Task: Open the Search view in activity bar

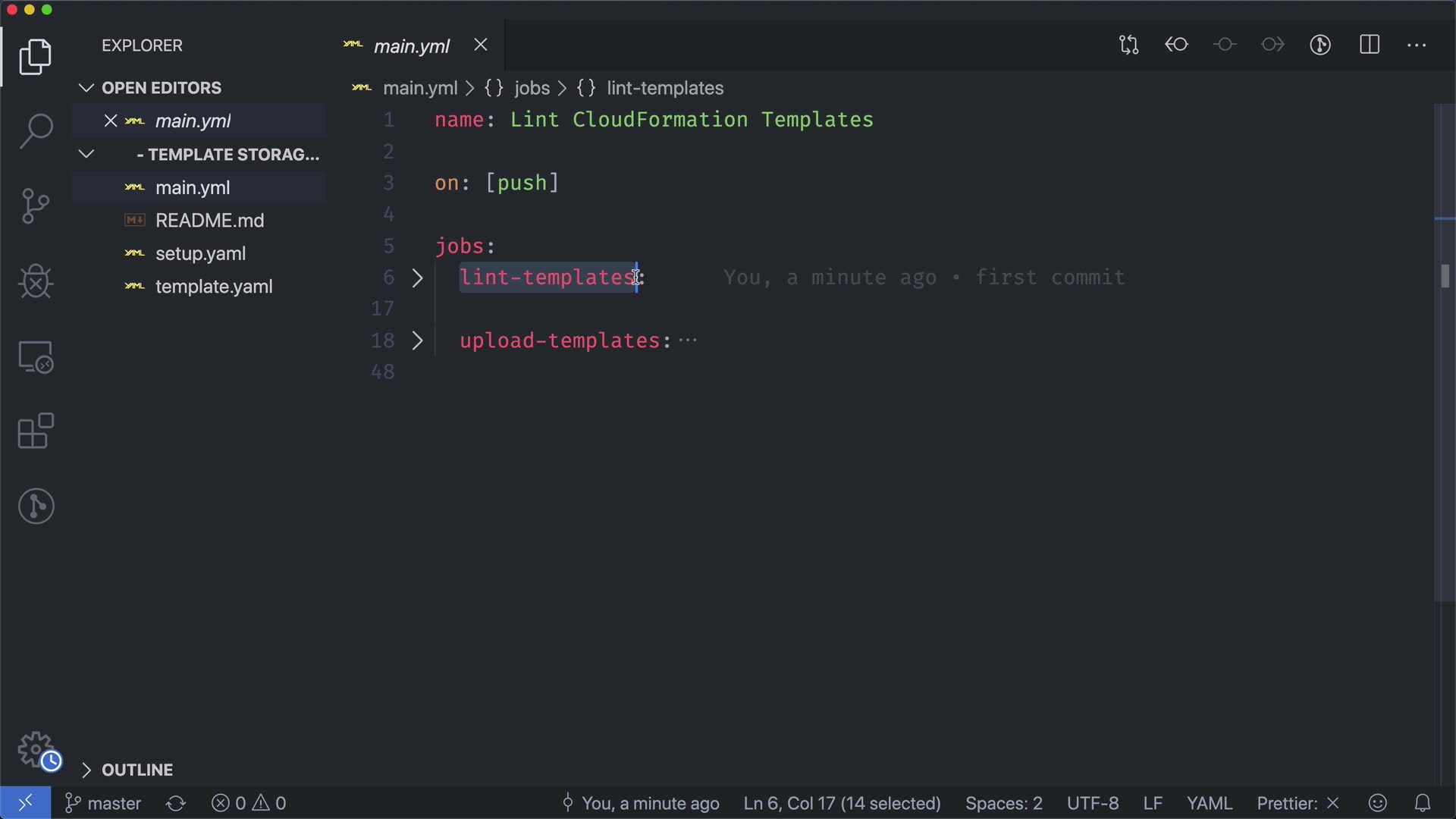Action: (36, 131)
